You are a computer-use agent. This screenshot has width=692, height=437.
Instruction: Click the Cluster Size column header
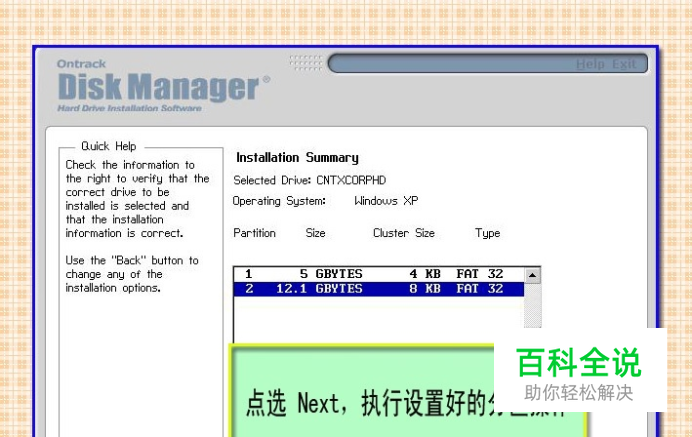pos(404,233)
